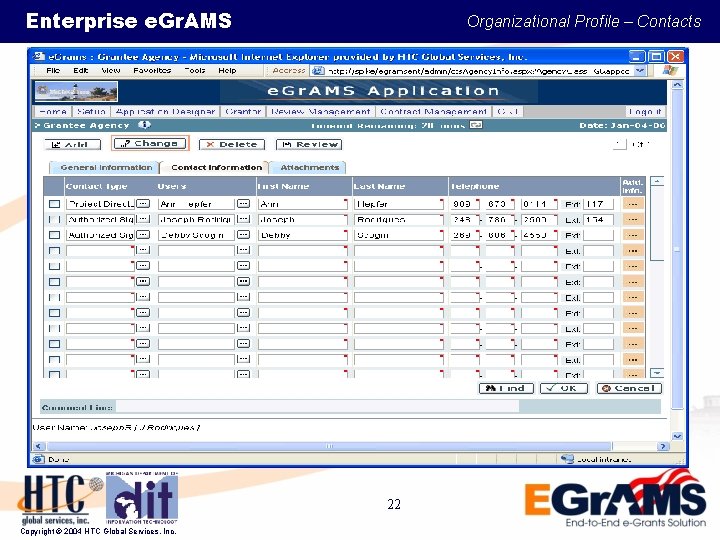Click the Add button
The width and height of the screenshot is (720, 540).
click(73, 145)
